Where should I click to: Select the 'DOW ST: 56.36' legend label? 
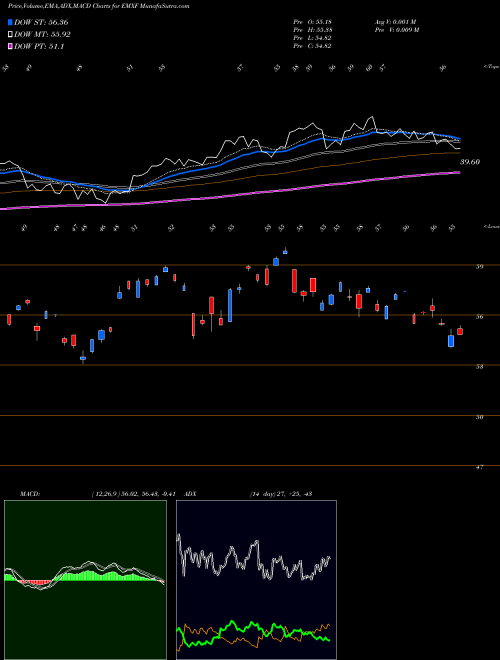click(41, 23)
